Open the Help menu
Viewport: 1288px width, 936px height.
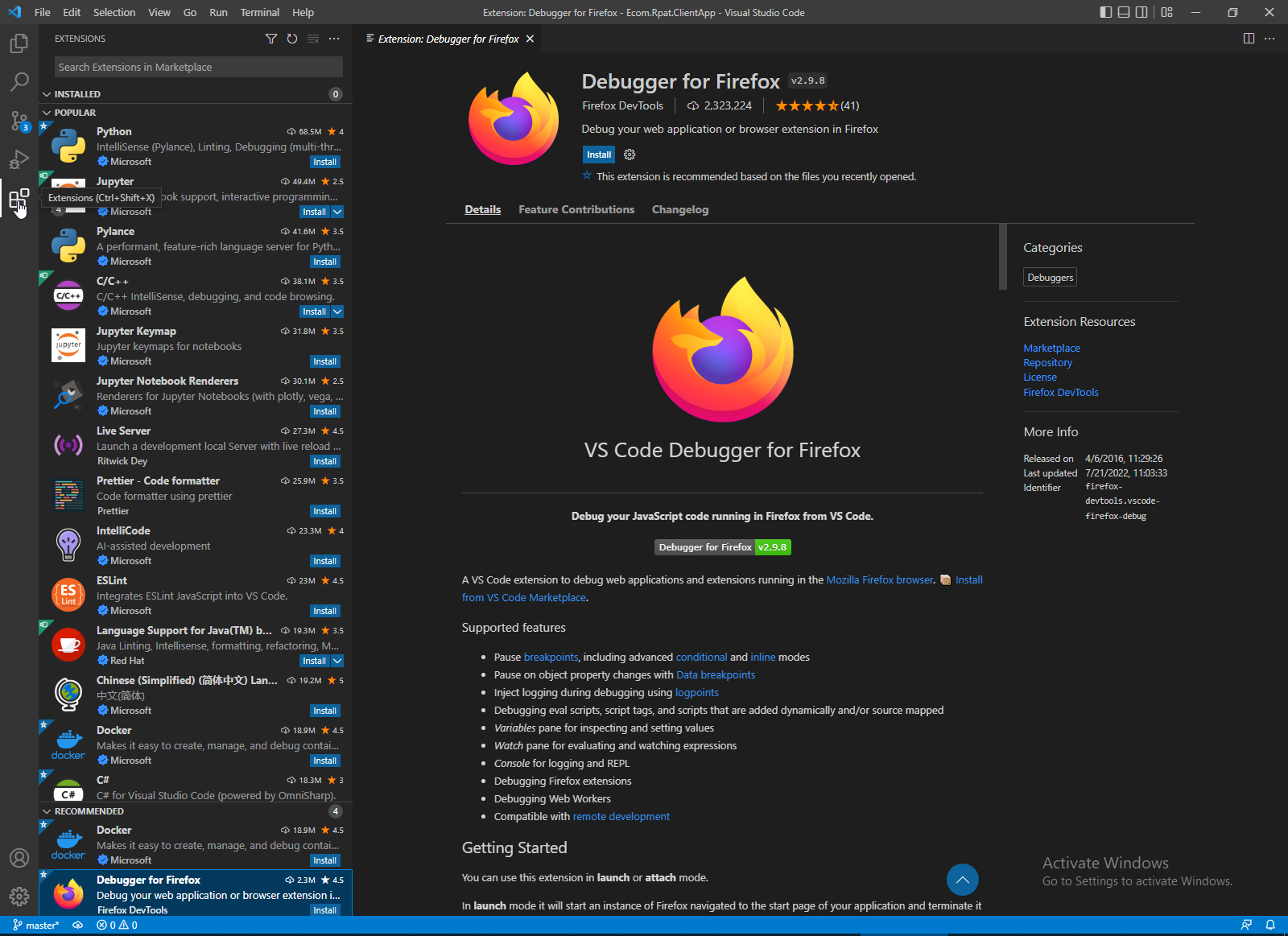point(303,12)
